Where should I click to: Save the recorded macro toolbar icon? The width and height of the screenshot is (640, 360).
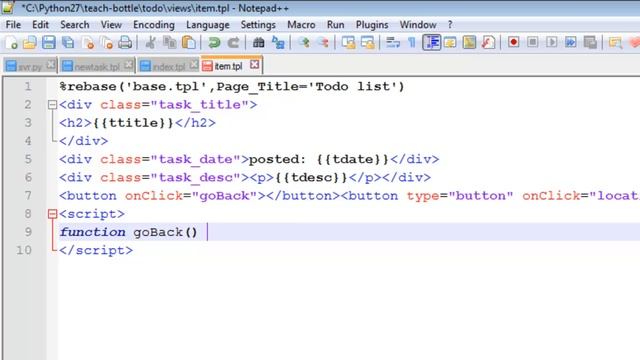590,42
